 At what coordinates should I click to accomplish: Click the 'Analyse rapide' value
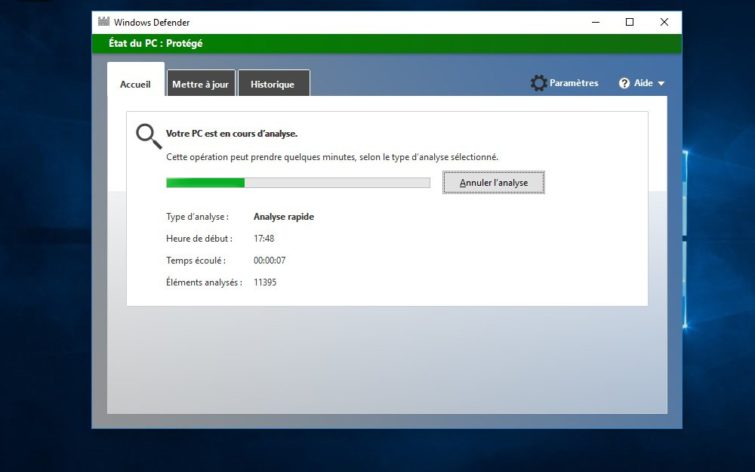284,217
